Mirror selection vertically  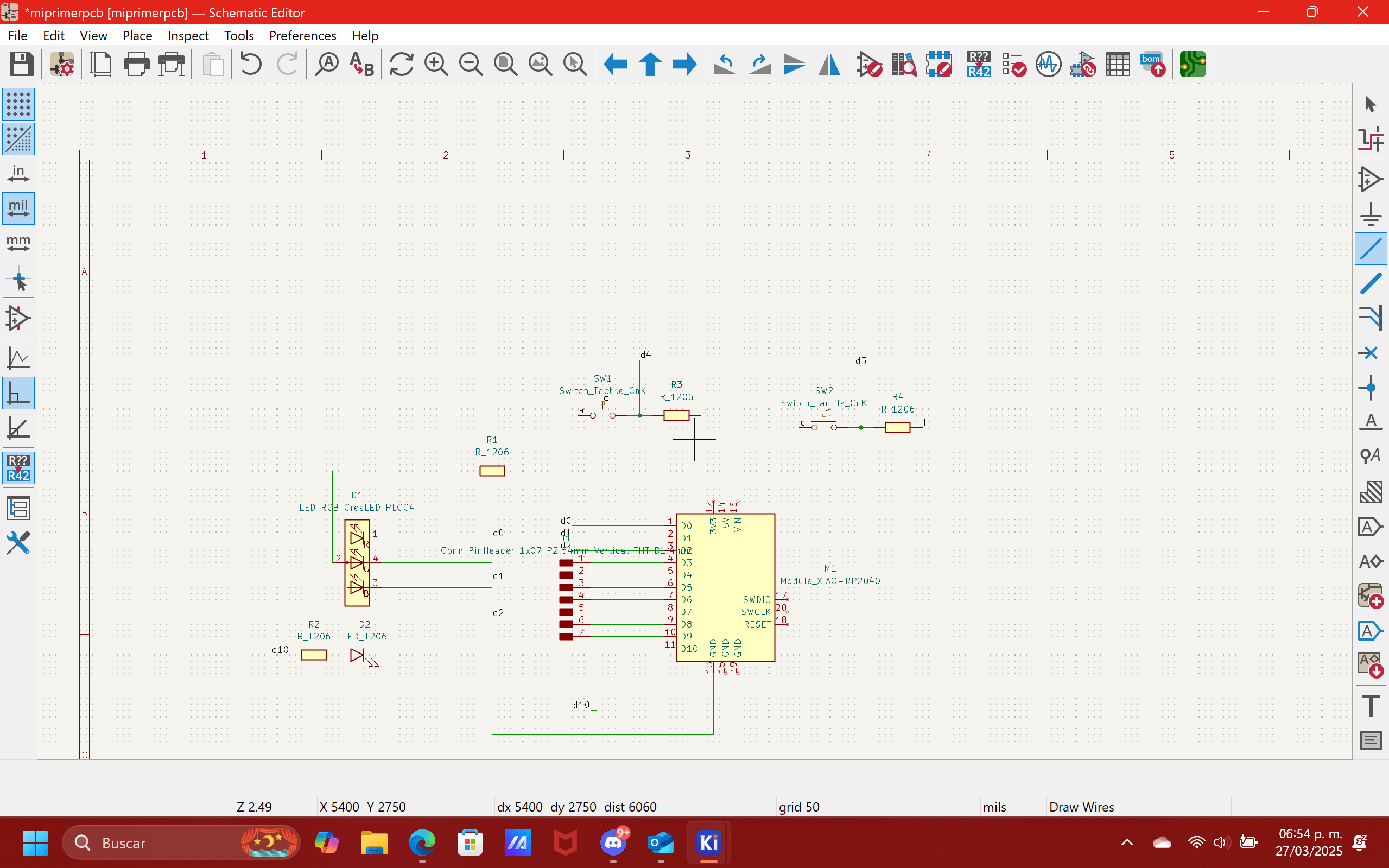pyautogui.click(x=794, y=64)
